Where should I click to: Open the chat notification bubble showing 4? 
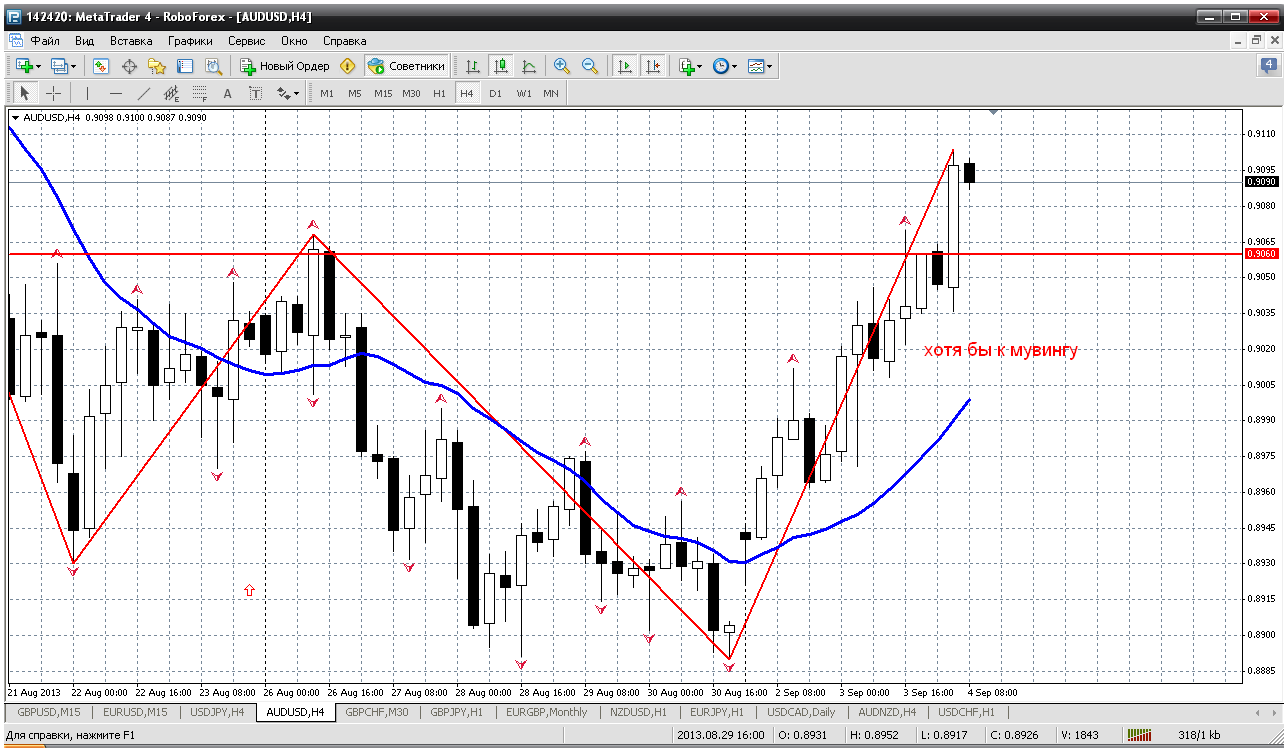pos(1268,66)
